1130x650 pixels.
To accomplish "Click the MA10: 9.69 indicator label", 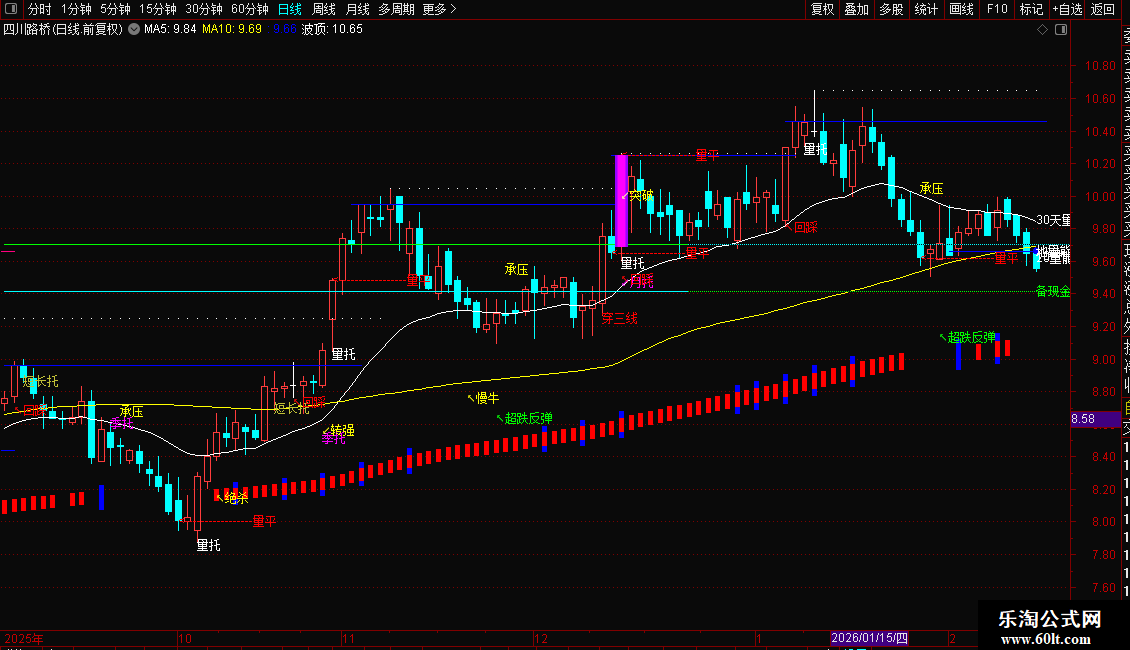I will 232,30.
